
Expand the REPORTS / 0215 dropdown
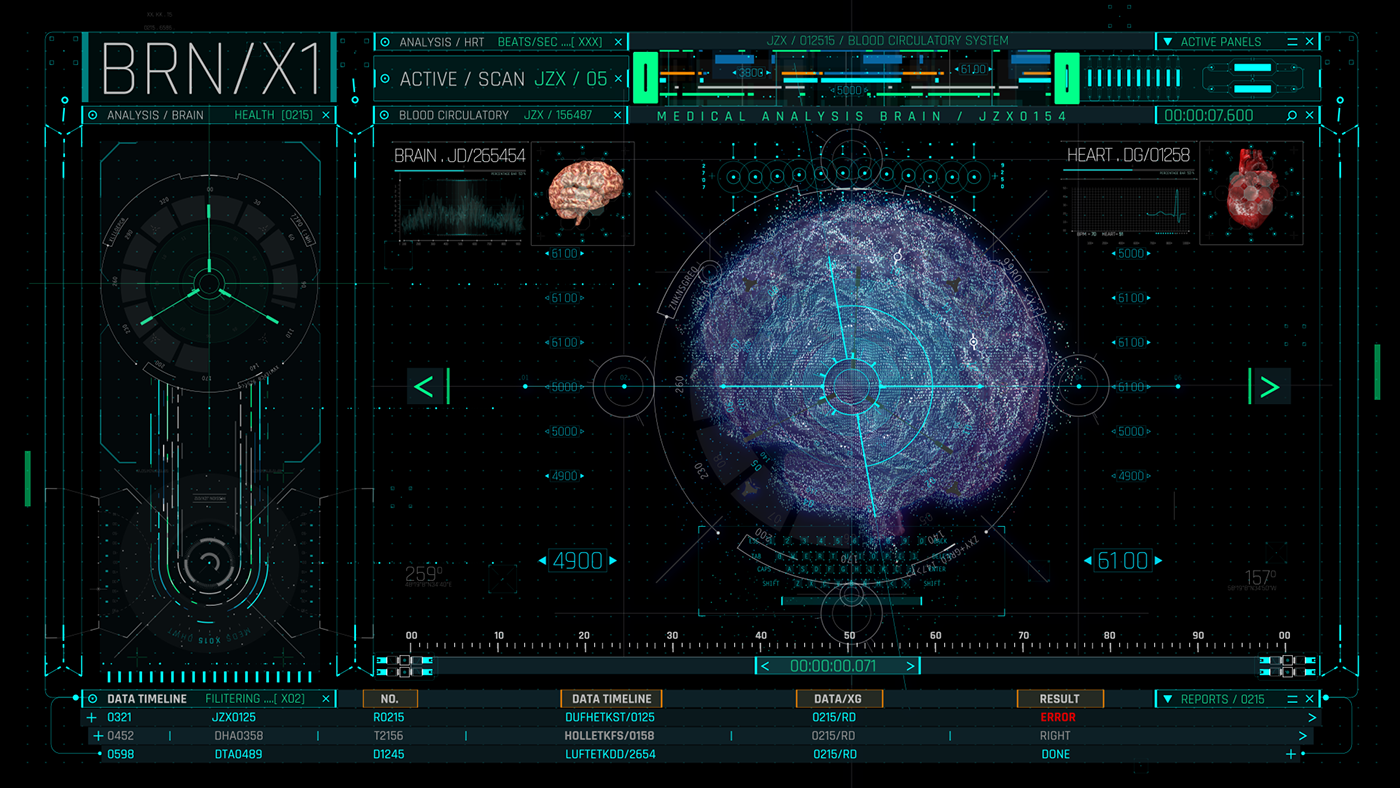(x=1167, y=699)
